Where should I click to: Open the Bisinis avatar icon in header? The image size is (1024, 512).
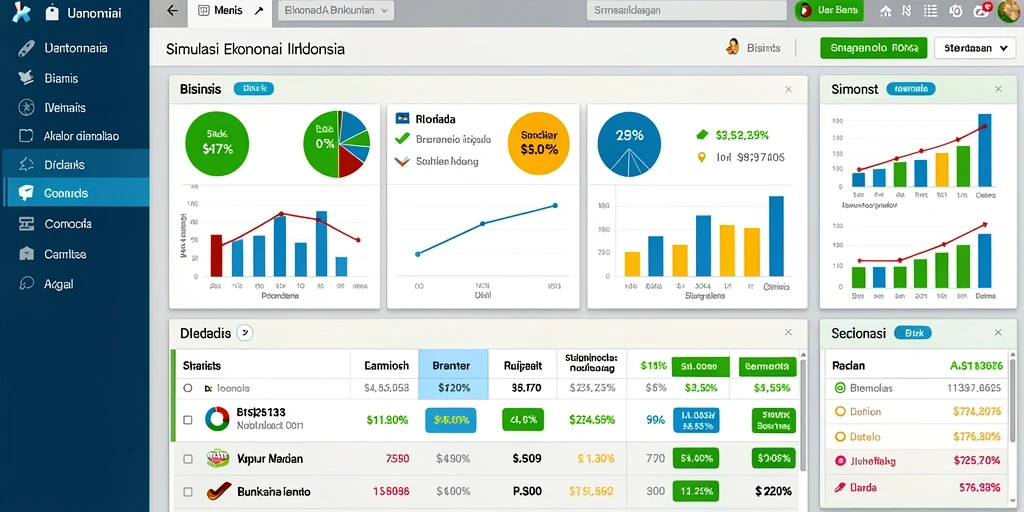[733, 47]
